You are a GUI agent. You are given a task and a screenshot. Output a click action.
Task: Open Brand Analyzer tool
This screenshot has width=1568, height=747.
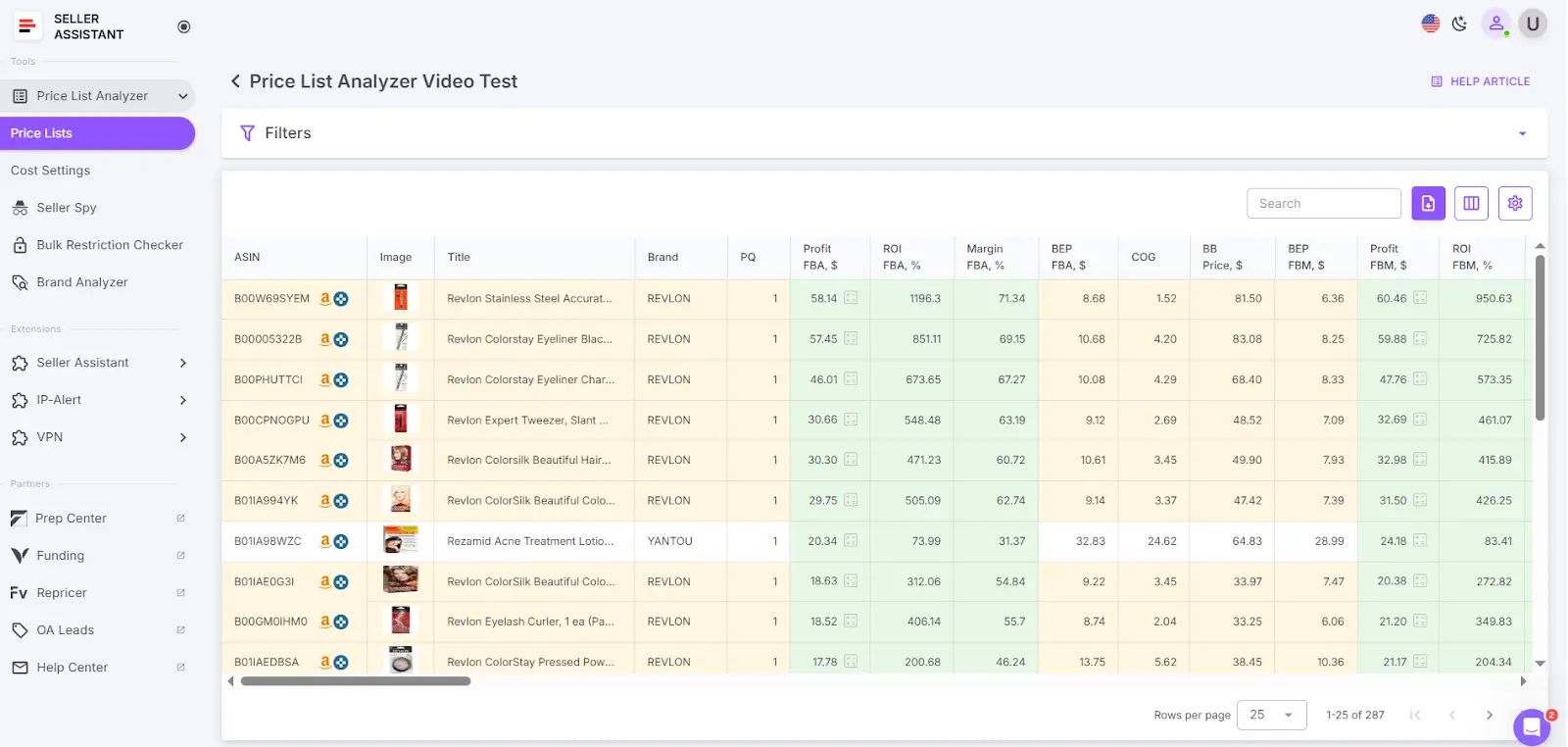(x=82, y=282)
